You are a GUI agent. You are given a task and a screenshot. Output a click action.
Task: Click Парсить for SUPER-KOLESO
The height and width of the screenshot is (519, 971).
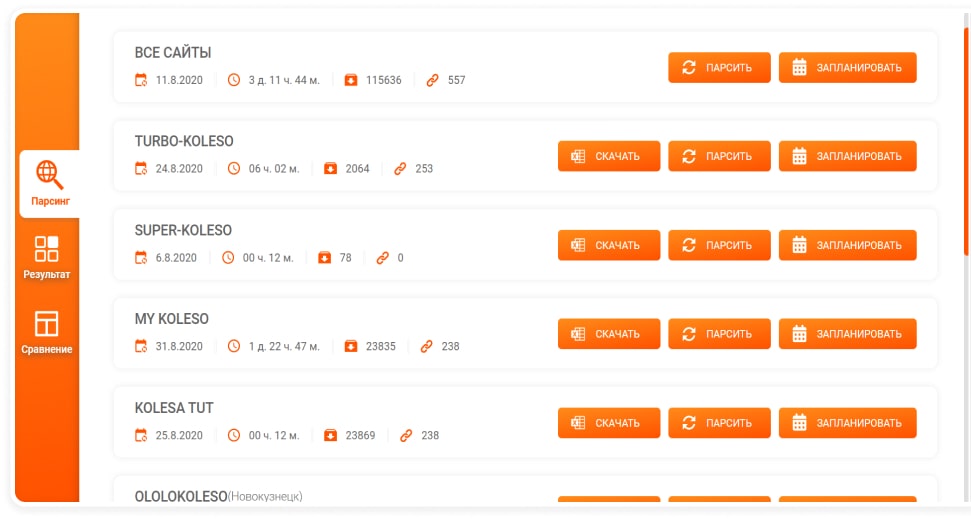click(719, 245)
